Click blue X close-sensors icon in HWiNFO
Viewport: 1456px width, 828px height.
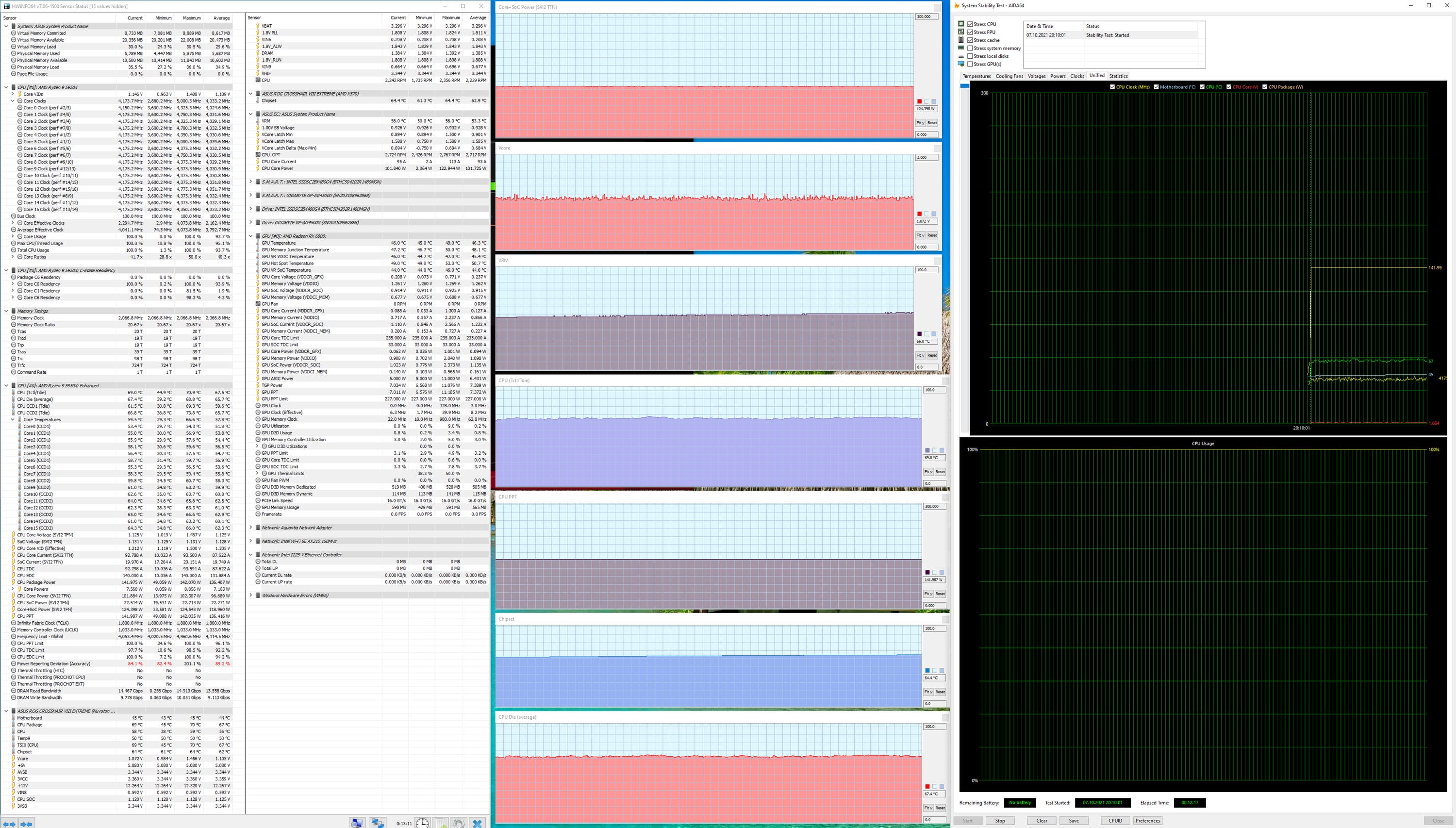tap(478, 823)
